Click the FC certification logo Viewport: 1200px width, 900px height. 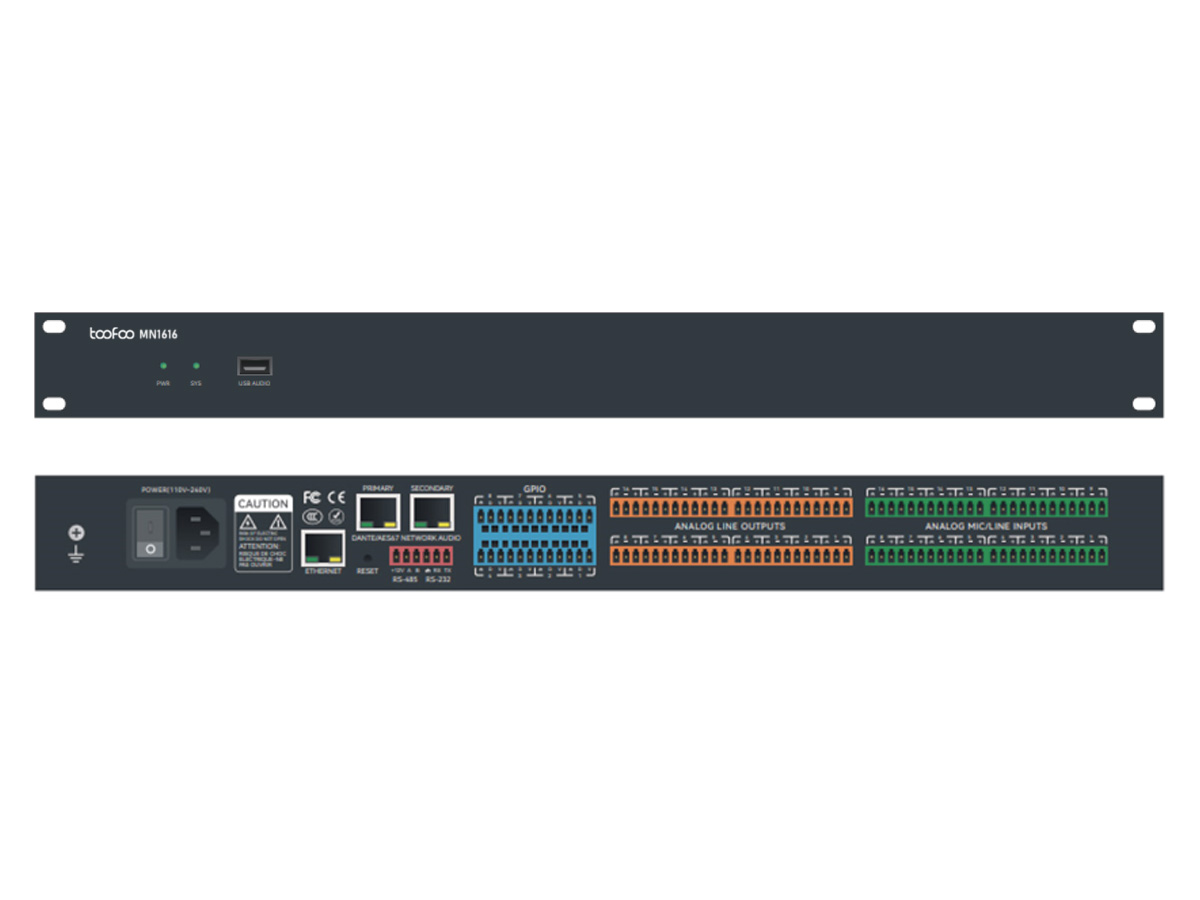pyautogui.click(x=311, y=497)
